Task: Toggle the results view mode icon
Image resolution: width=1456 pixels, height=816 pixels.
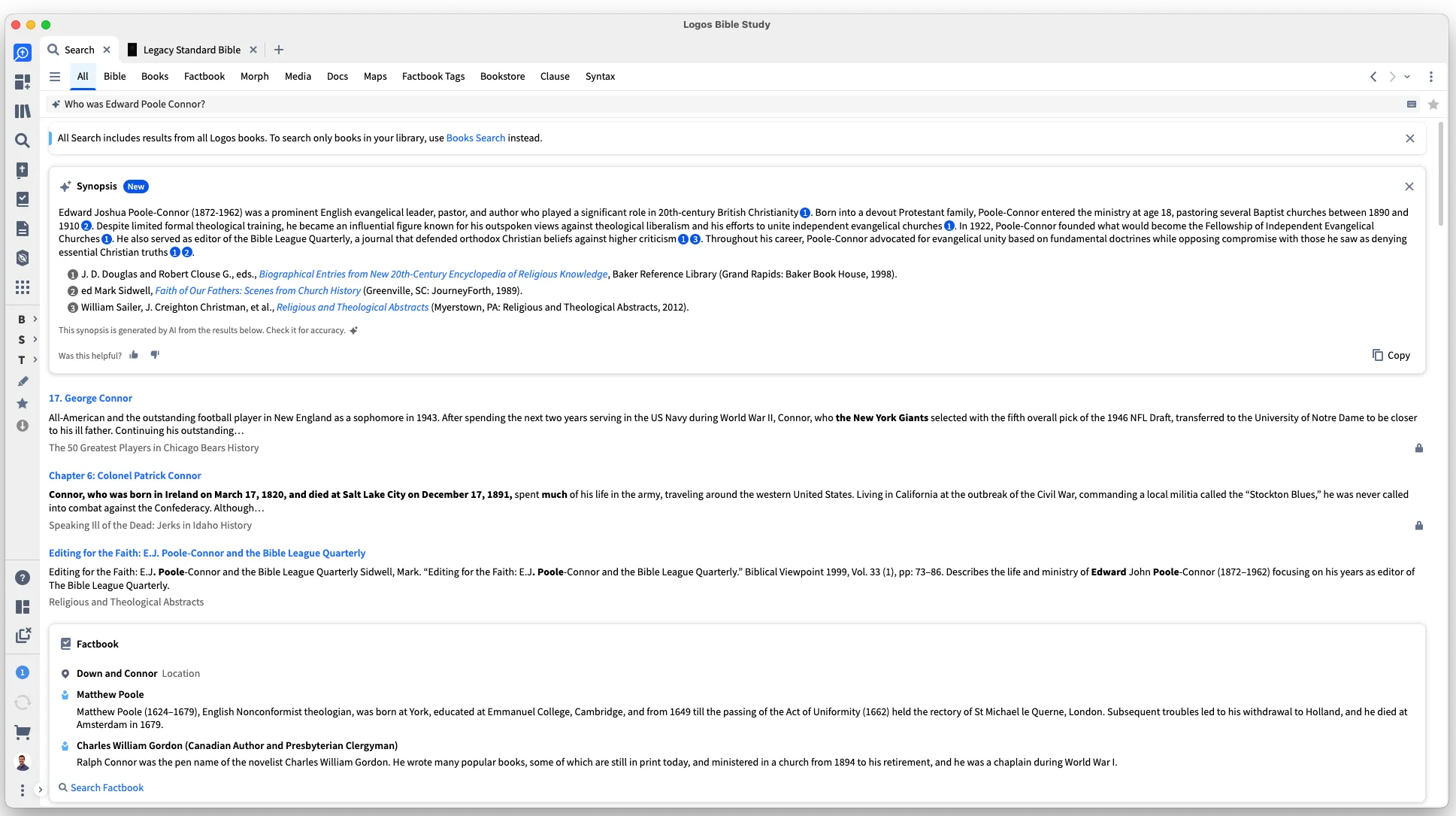Action: [x=1412, y=105]
